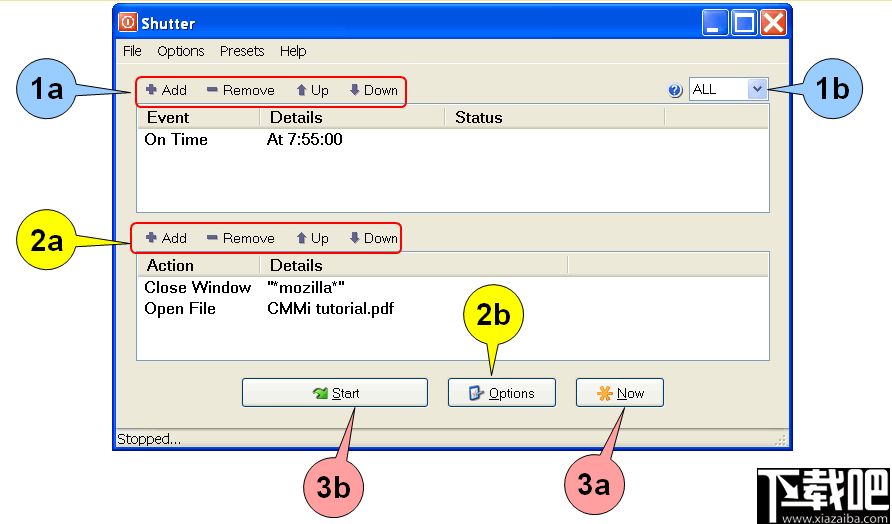Open the File menu
Screen dimensions: 892x524
coord(133,51)
